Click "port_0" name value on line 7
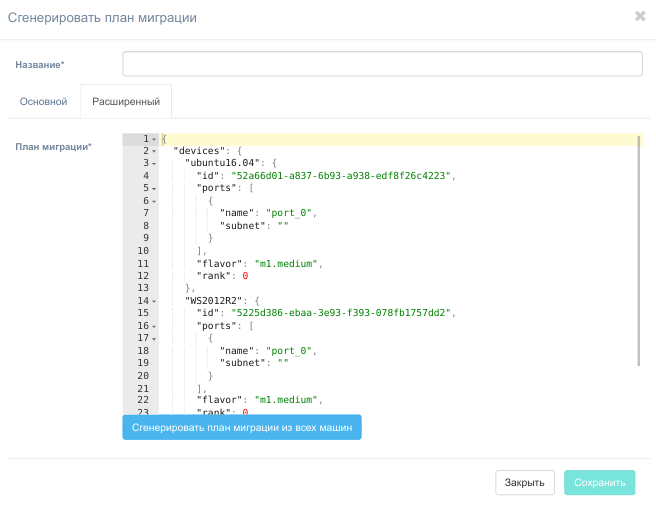Screen dimensions: 656x523 tap(289, 213)
